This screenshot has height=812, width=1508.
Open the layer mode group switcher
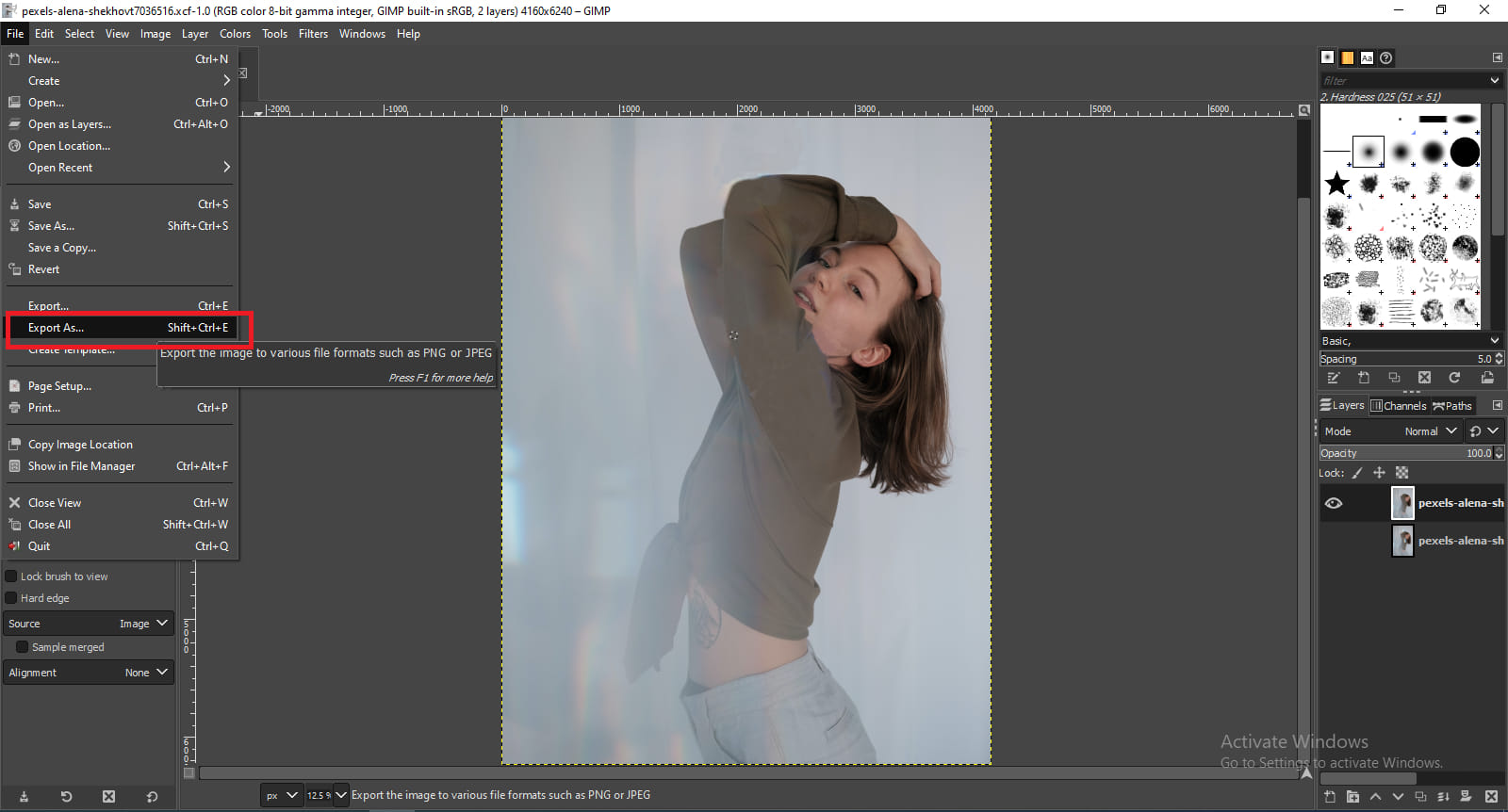pyautogui.click(x=1483, y=431)
